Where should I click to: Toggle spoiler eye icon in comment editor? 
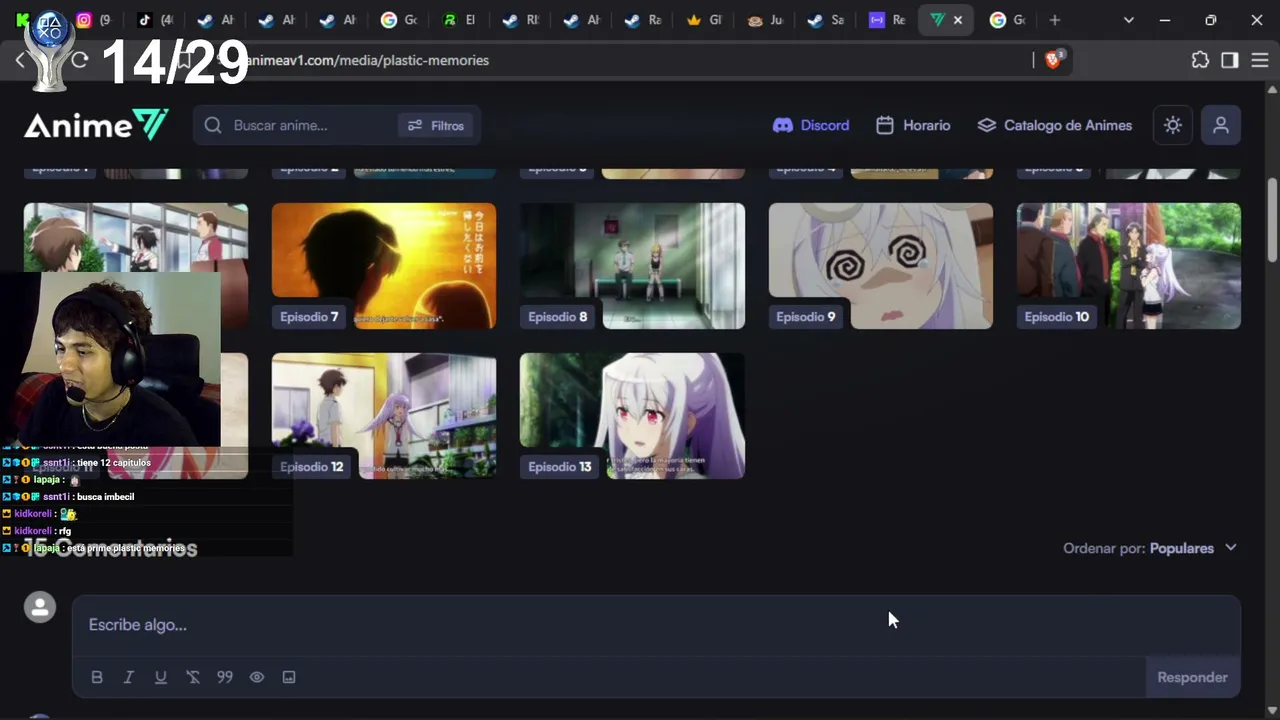pyautogui.click(x=257, y=677)
